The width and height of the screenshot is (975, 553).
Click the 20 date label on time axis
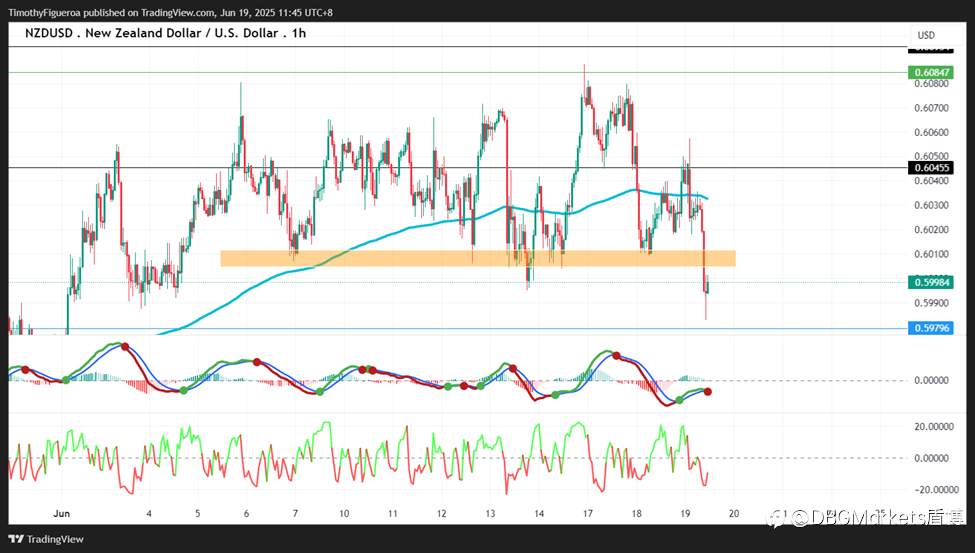(x=734, y=514)
